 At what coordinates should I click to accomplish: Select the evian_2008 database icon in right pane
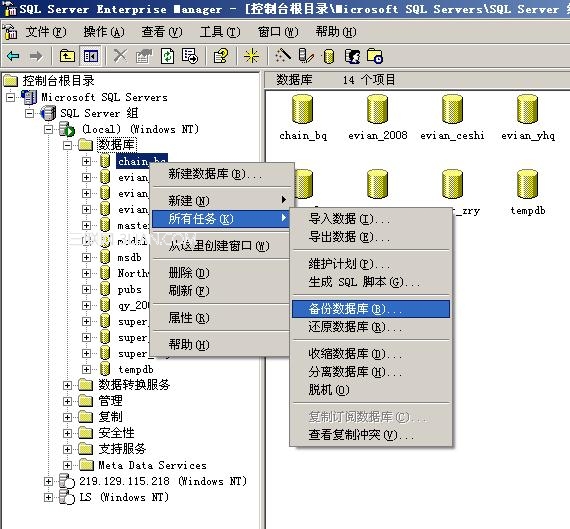click(x=377, y=109)
